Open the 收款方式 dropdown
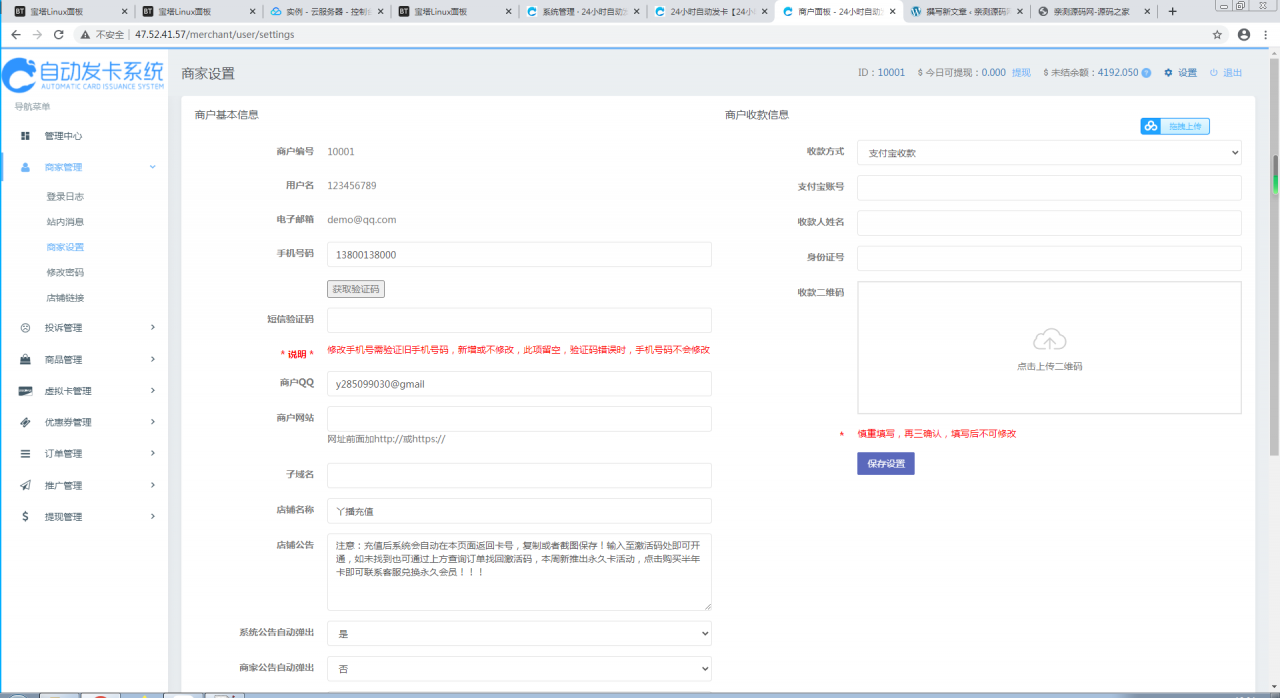Screen dimensions: 1280x698 click(1049, 153)
